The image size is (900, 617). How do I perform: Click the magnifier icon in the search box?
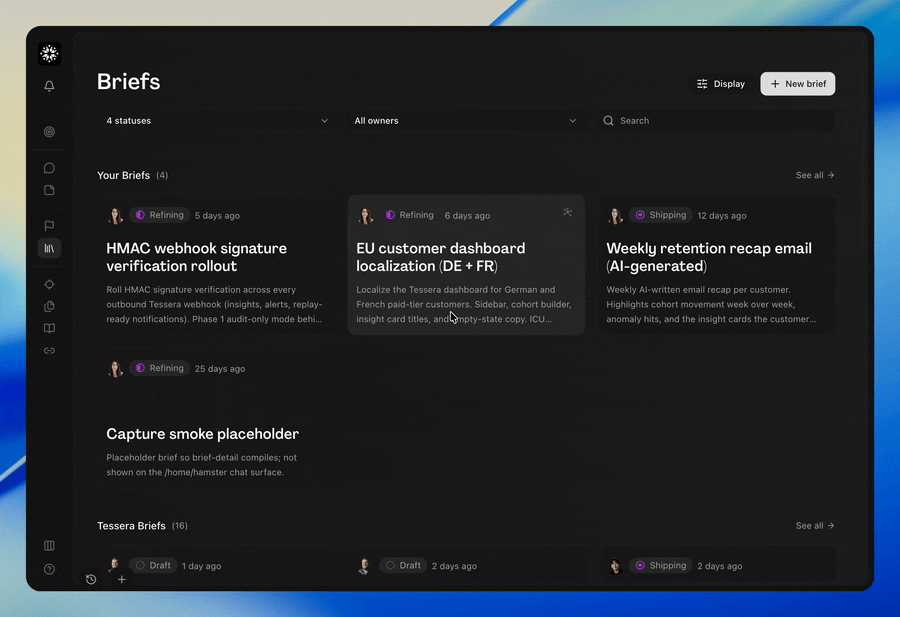coord(608,121)
